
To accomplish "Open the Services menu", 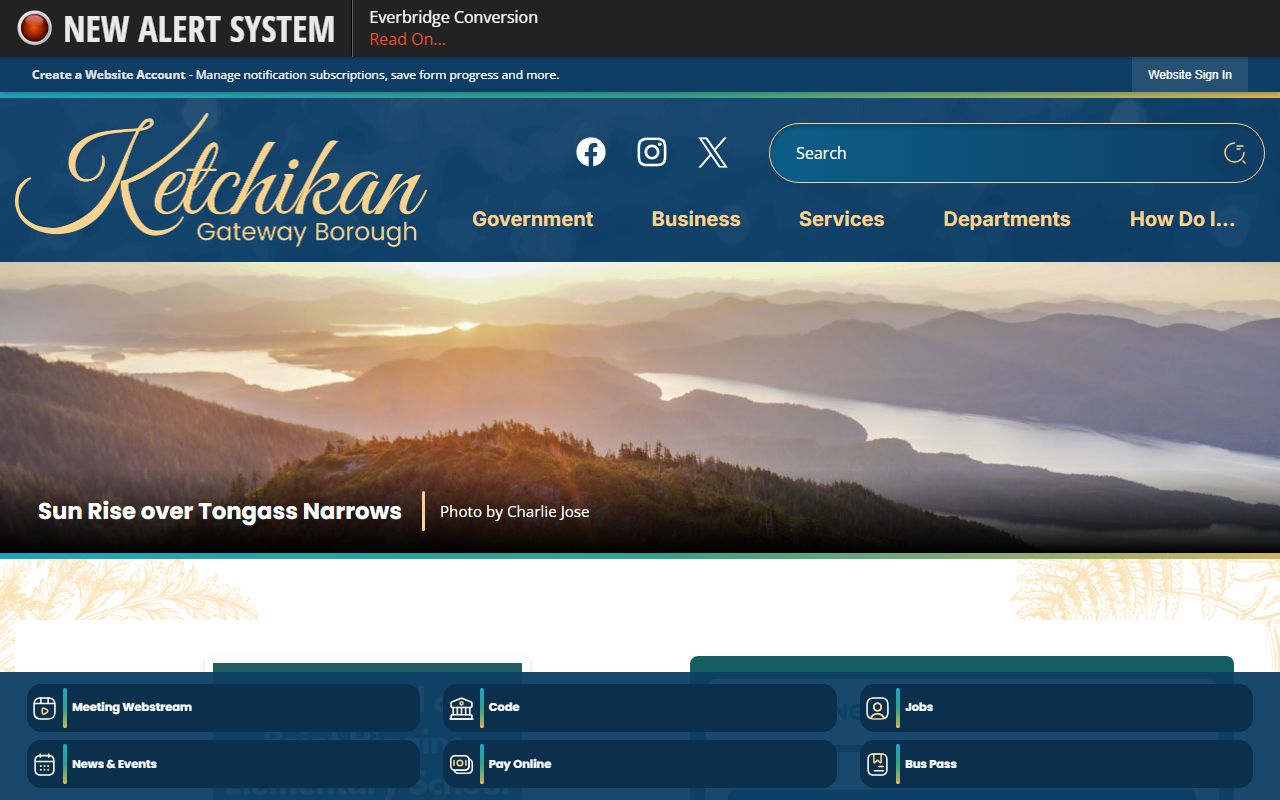I will click(x=841, y=219).
